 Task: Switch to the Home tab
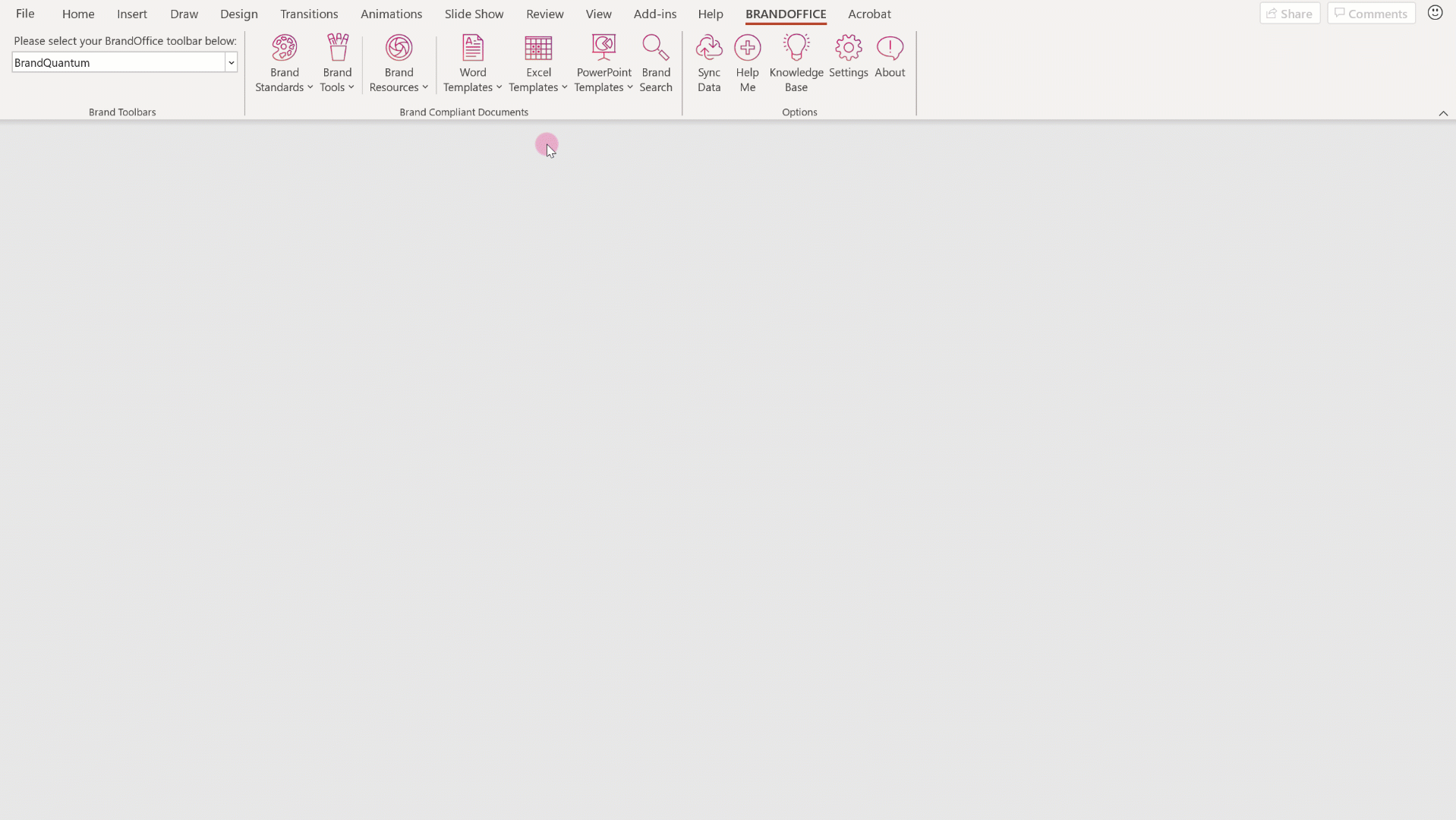78,14
